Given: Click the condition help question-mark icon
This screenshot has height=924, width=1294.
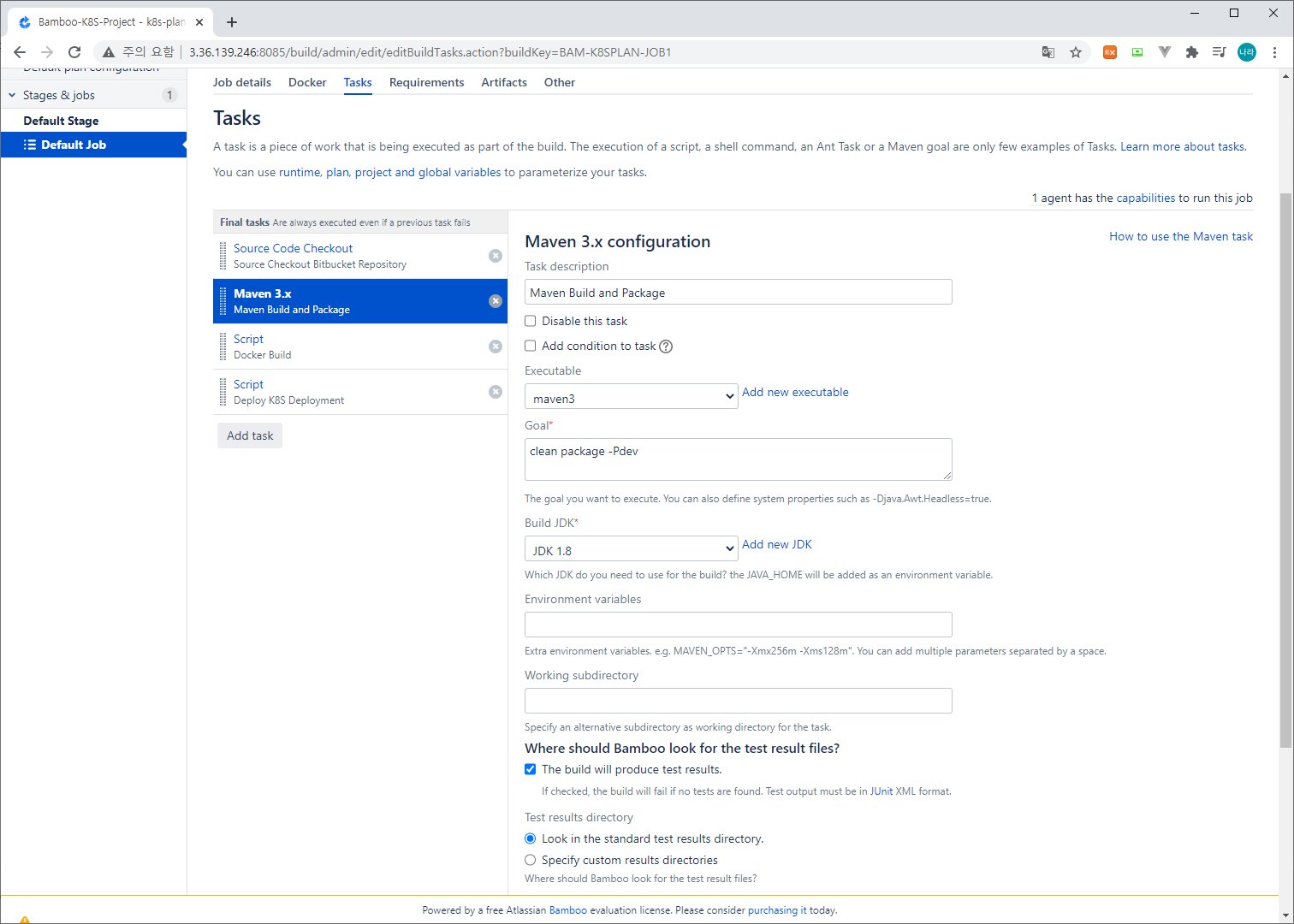Looking at the screenshot, I should coord(666,346).
